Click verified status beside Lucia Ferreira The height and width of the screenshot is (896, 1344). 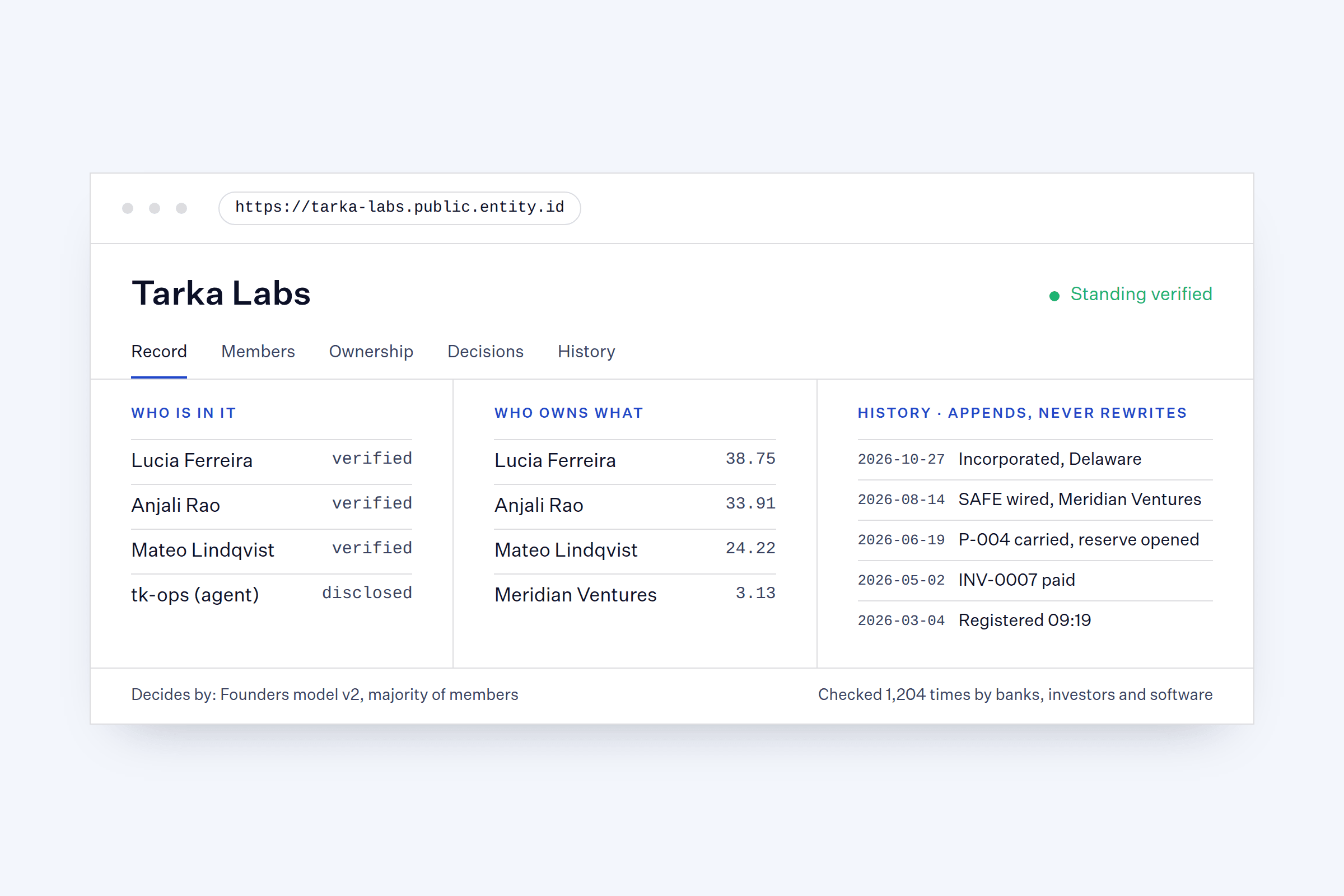click(x=372, y=459)
